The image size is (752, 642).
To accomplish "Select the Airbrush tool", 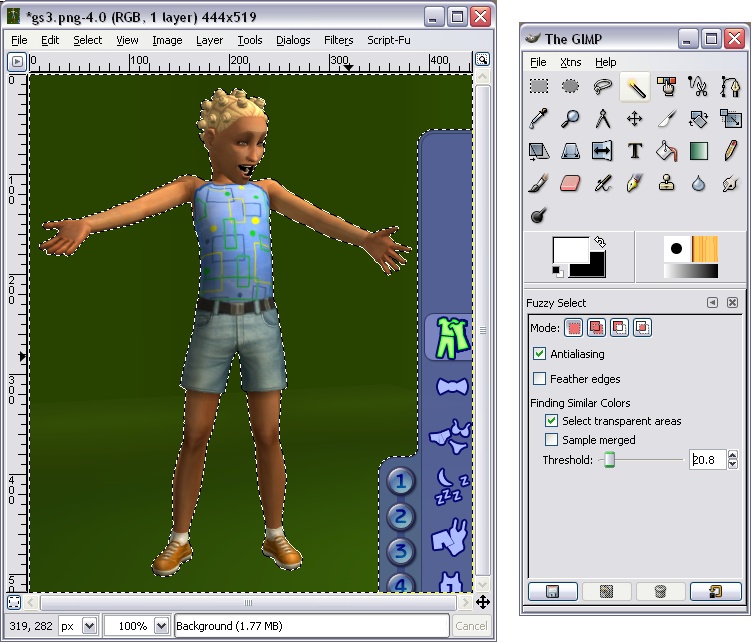I will pos(602,183).
